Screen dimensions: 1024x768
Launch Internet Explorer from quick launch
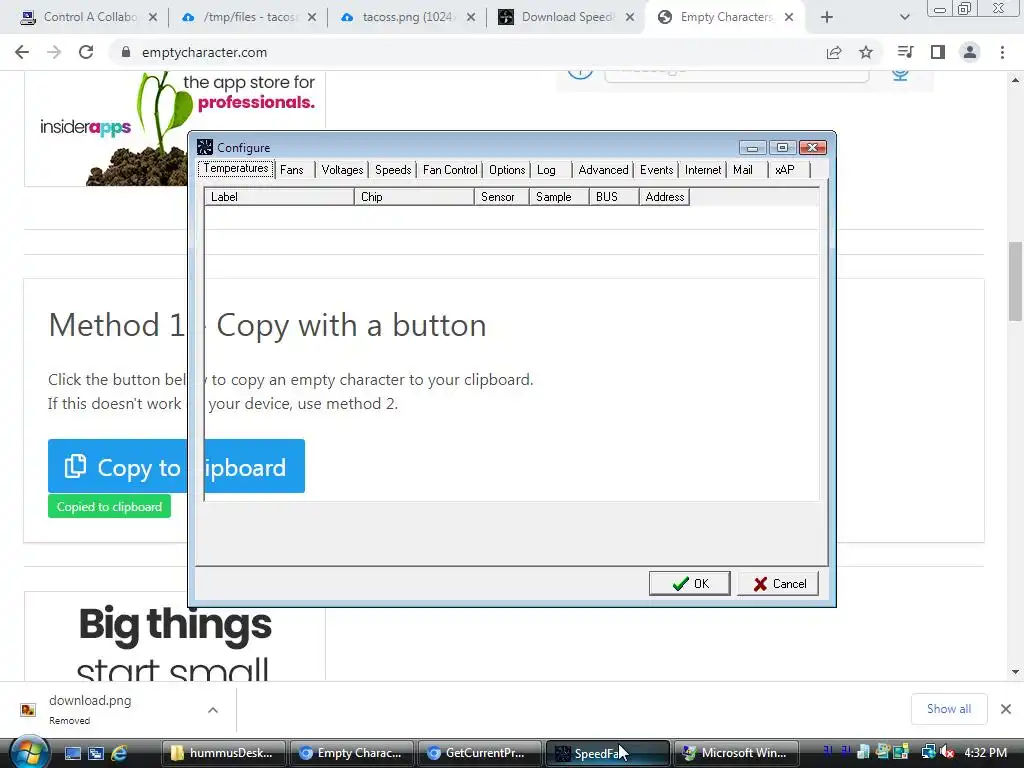tap(120, 753)
